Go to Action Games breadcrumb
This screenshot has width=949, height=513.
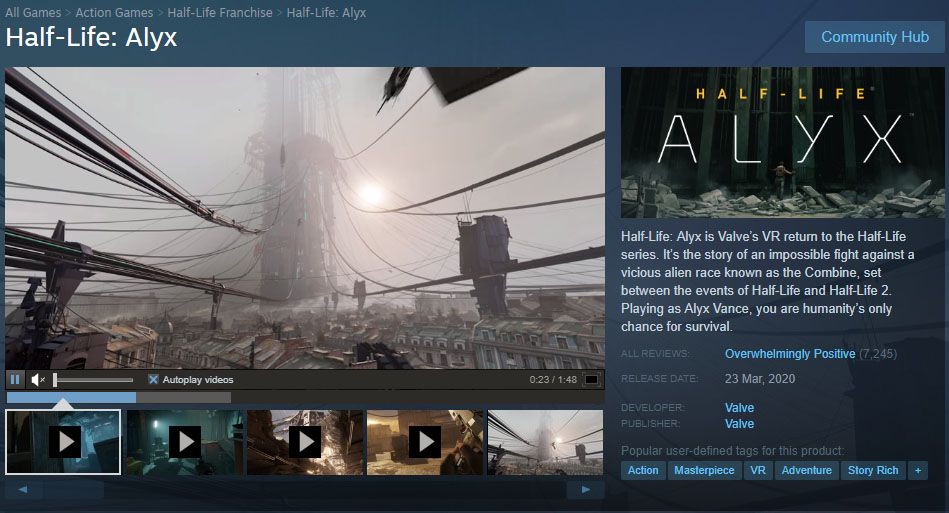(x=114, y=13)
